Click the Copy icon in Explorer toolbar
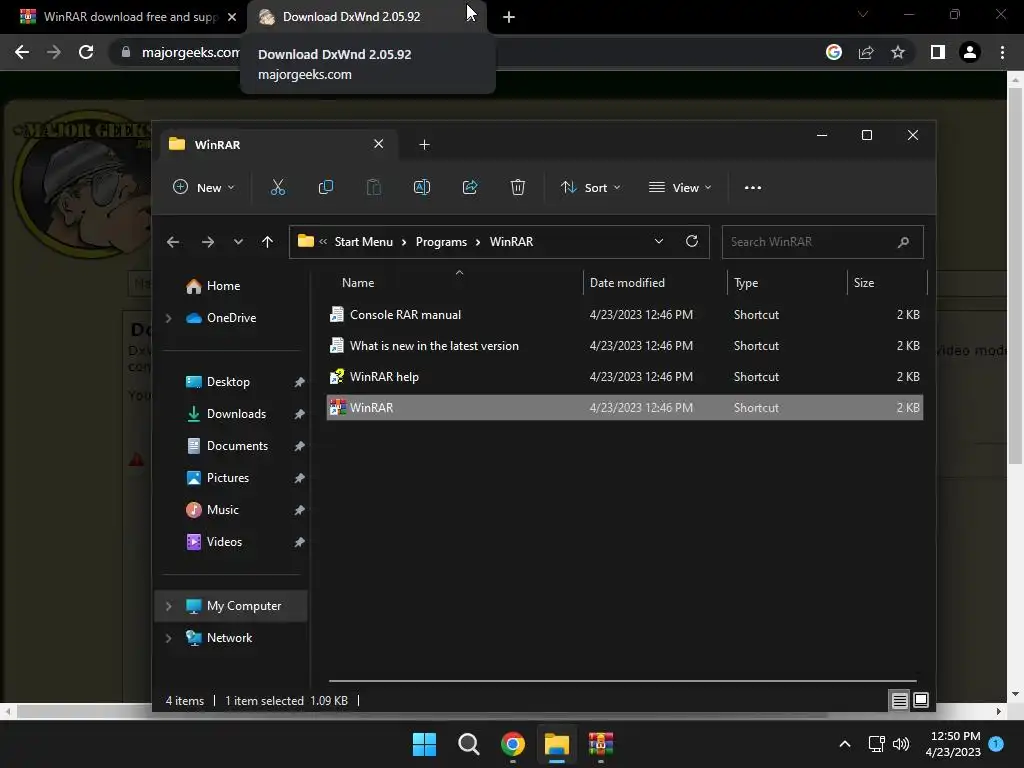1024x768 pixels. tap(325, 187)
